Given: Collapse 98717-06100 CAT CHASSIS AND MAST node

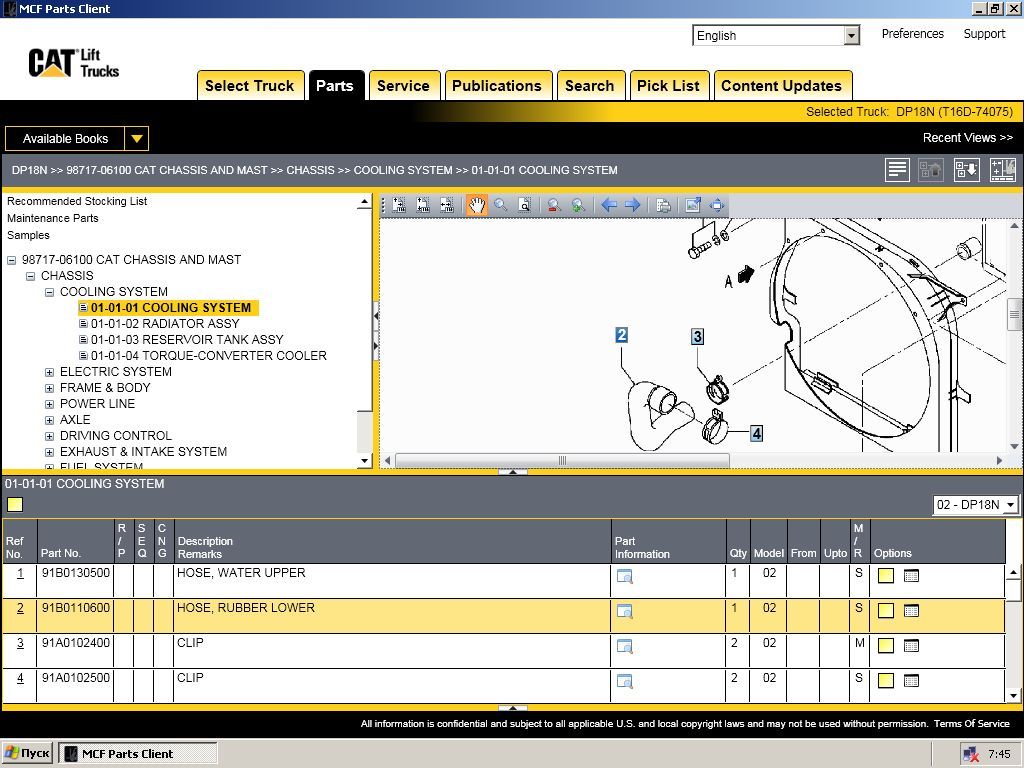Looking at the screenshot, I should click(x=11, y=260).
